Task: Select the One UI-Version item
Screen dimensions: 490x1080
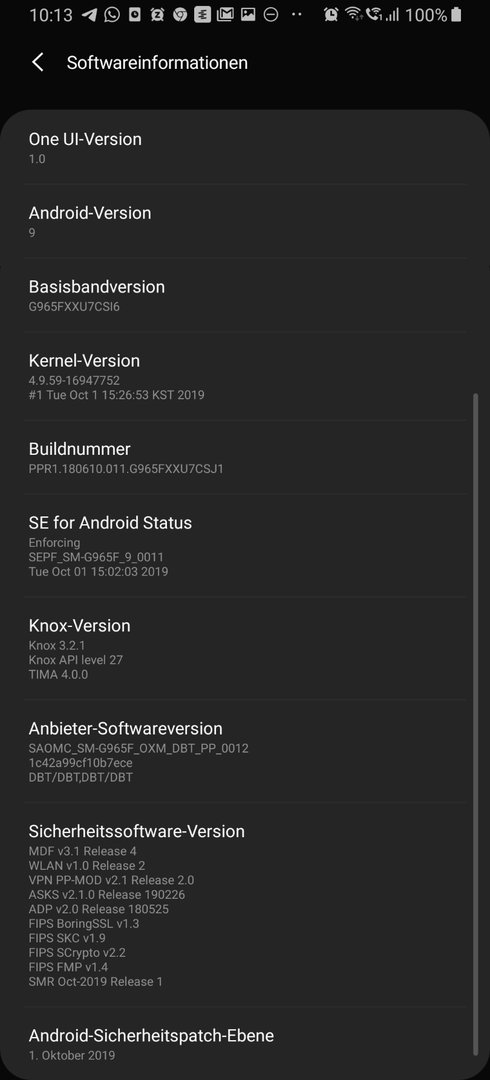Action: pyautogui.click(x=245, y=147)
